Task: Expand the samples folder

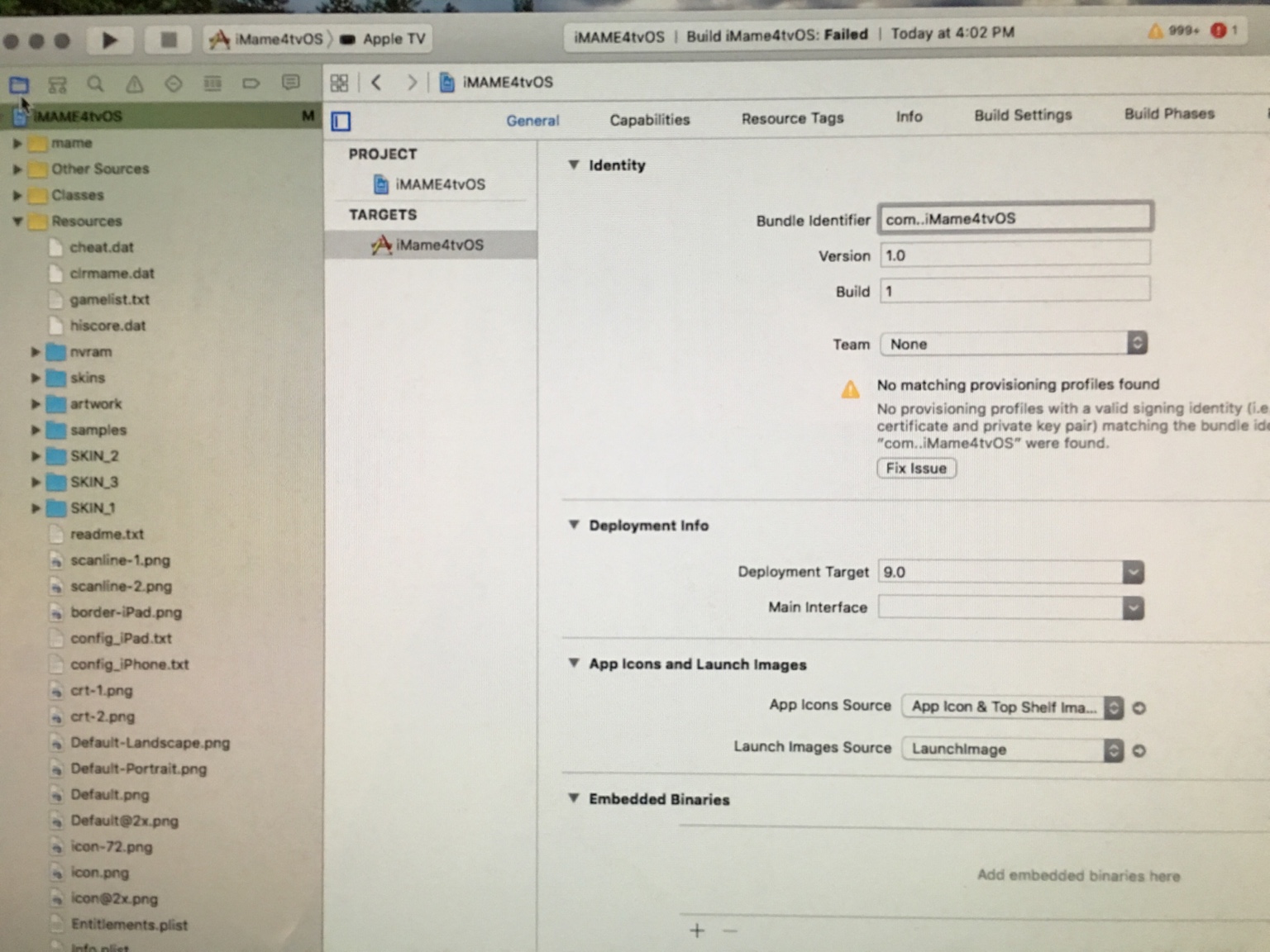Action: tap(36, 430)
